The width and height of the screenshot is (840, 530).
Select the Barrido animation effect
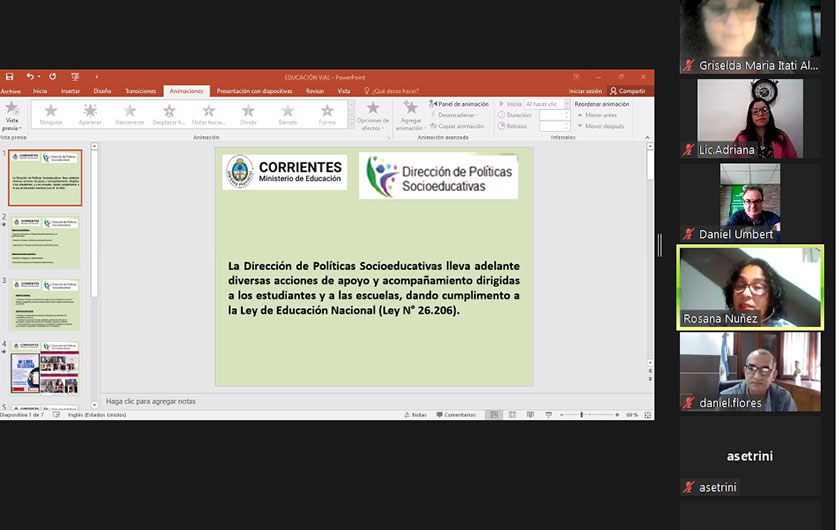(288, 114)
